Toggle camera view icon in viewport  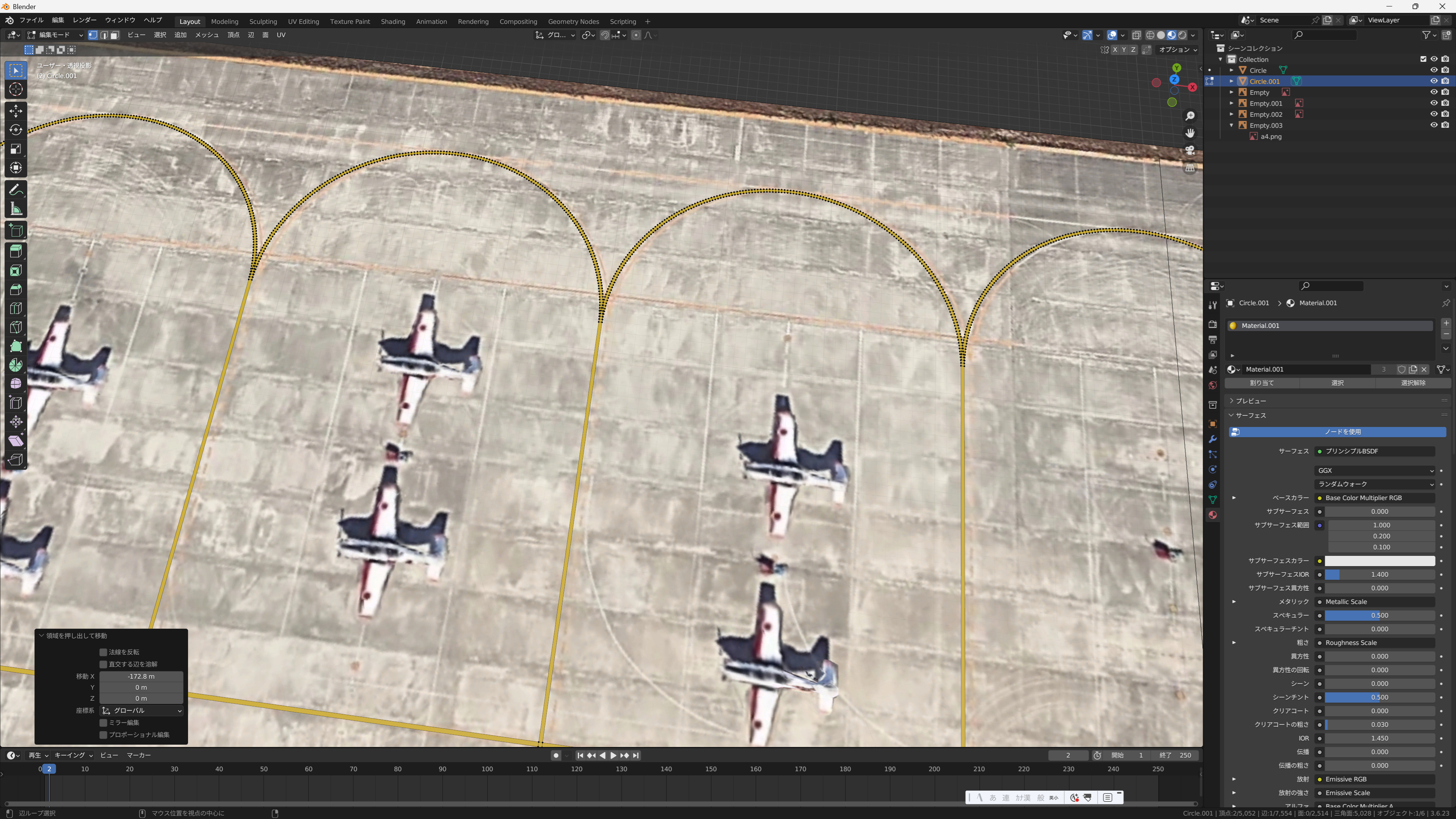tap(1190, 151)
